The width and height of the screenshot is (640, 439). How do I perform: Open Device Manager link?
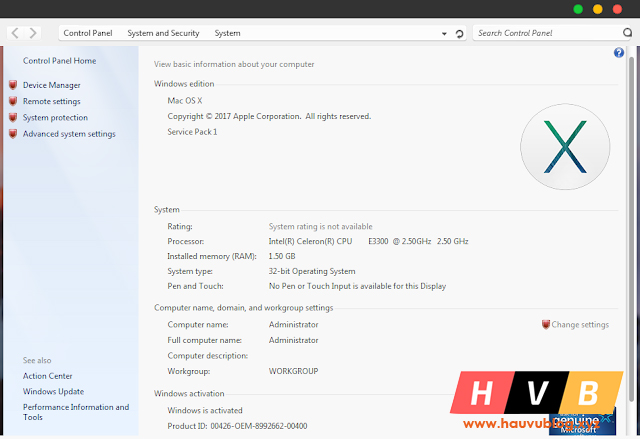(51, 85)
